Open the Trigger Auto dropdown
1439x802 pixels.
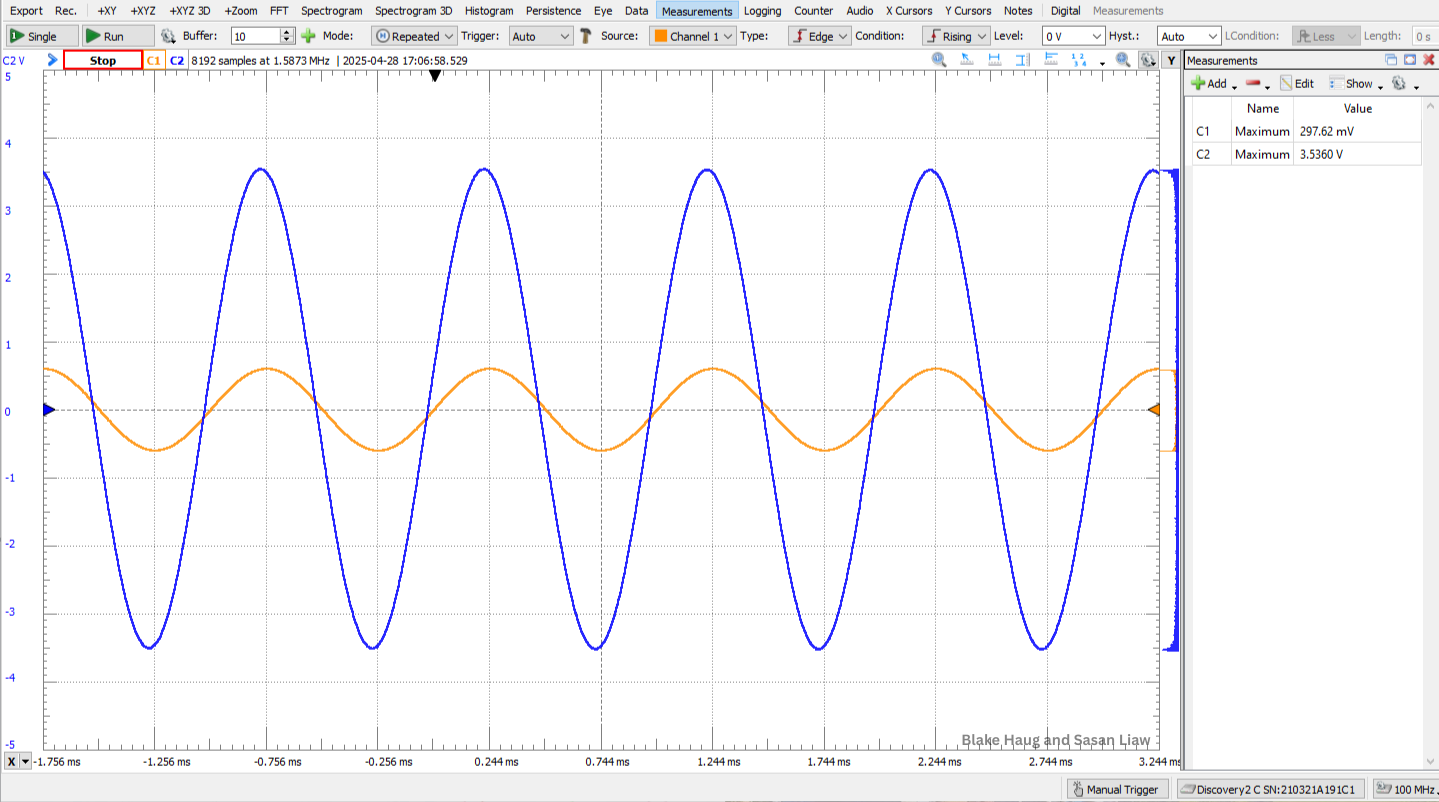point(540,36)
